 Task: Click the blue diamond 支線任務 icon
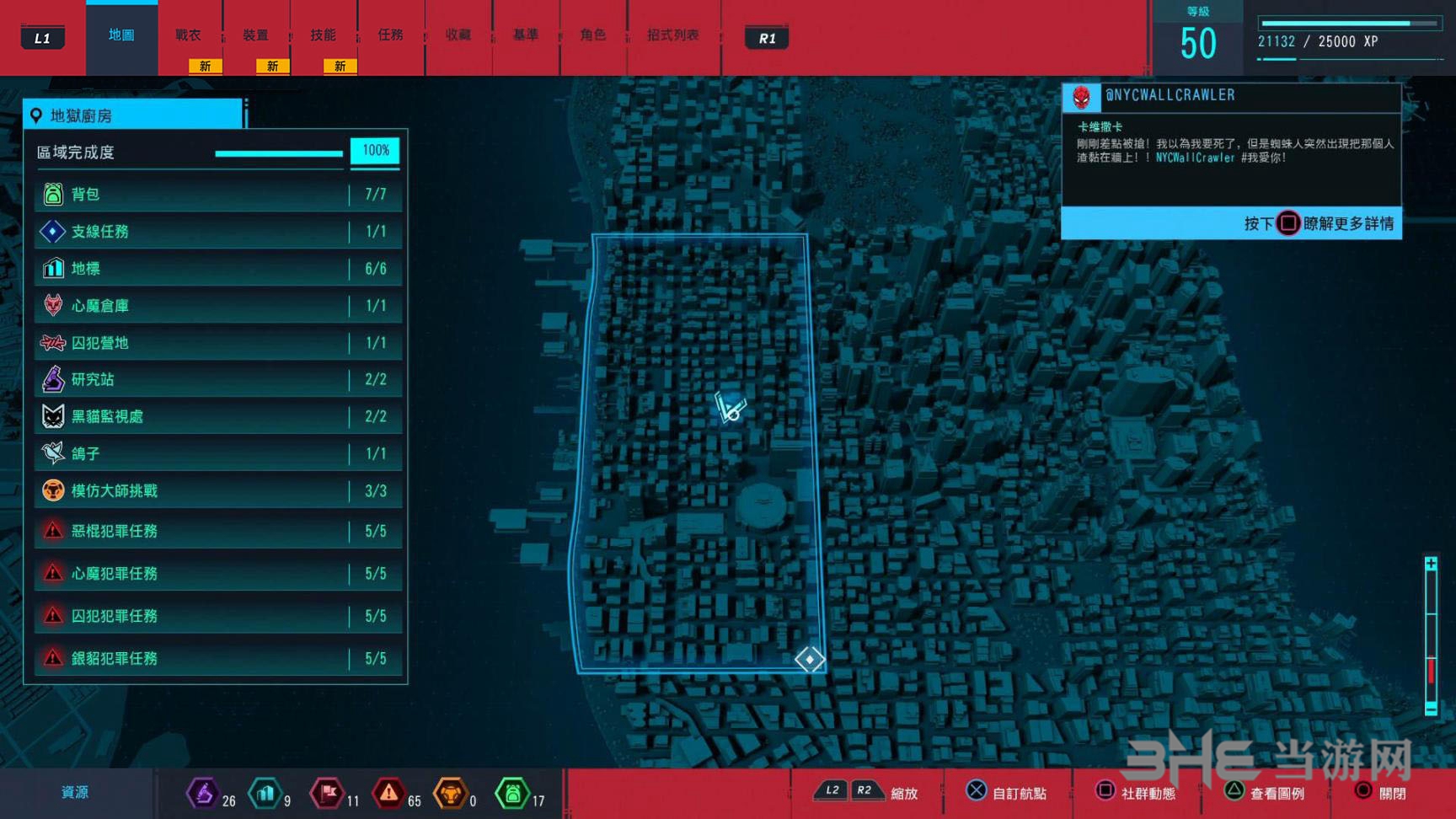point(52,231)
